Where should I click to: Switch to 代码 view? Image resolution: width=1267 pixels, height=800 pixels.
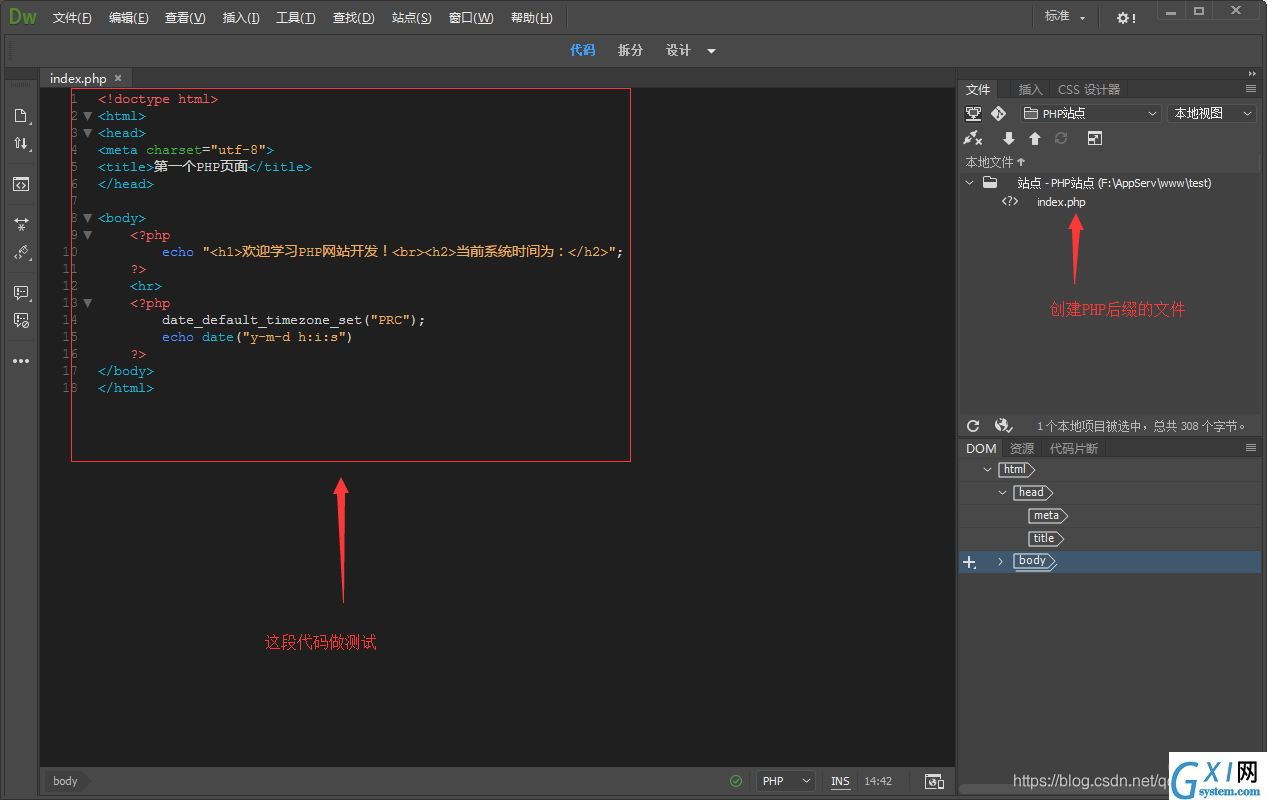(x=583, y=50)
